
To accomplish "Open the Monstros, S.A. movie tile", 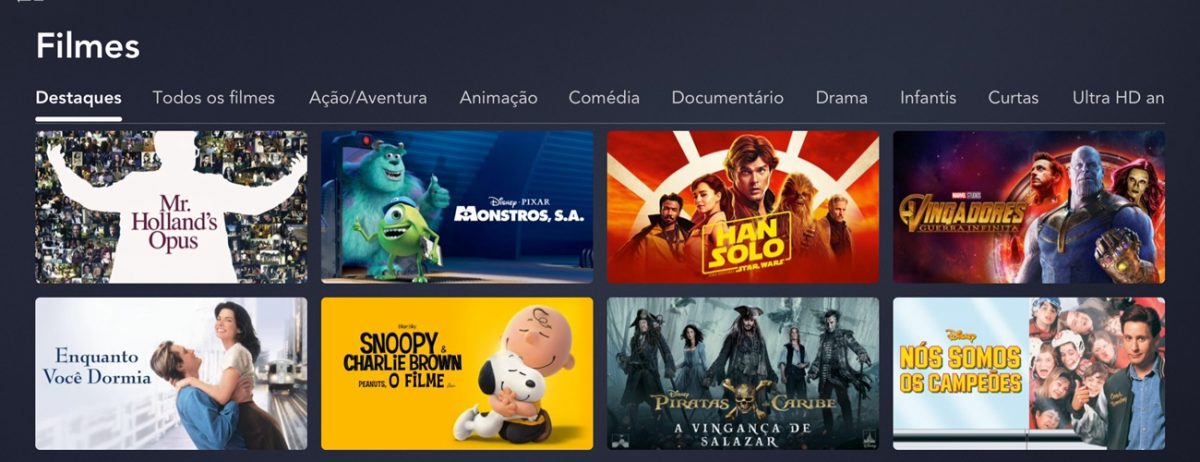I will tap(457, 207).
